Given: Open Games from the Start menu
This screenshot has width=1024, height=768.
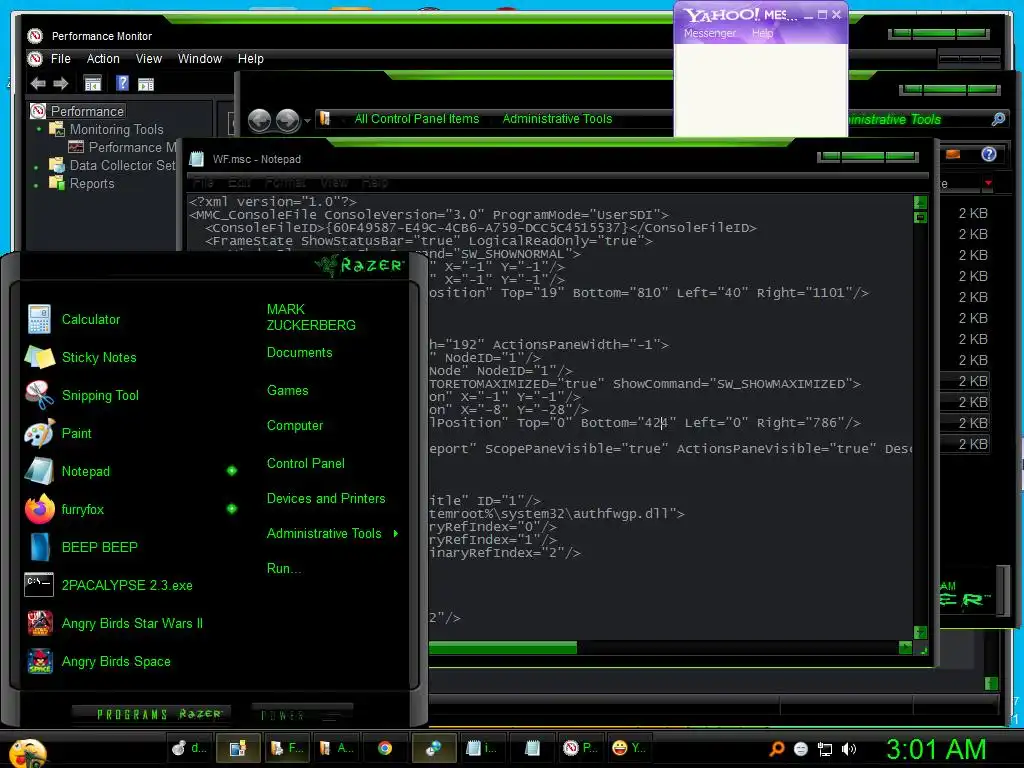Looking at the screenshot, I should pyautogui.click(x=287, y=391).
